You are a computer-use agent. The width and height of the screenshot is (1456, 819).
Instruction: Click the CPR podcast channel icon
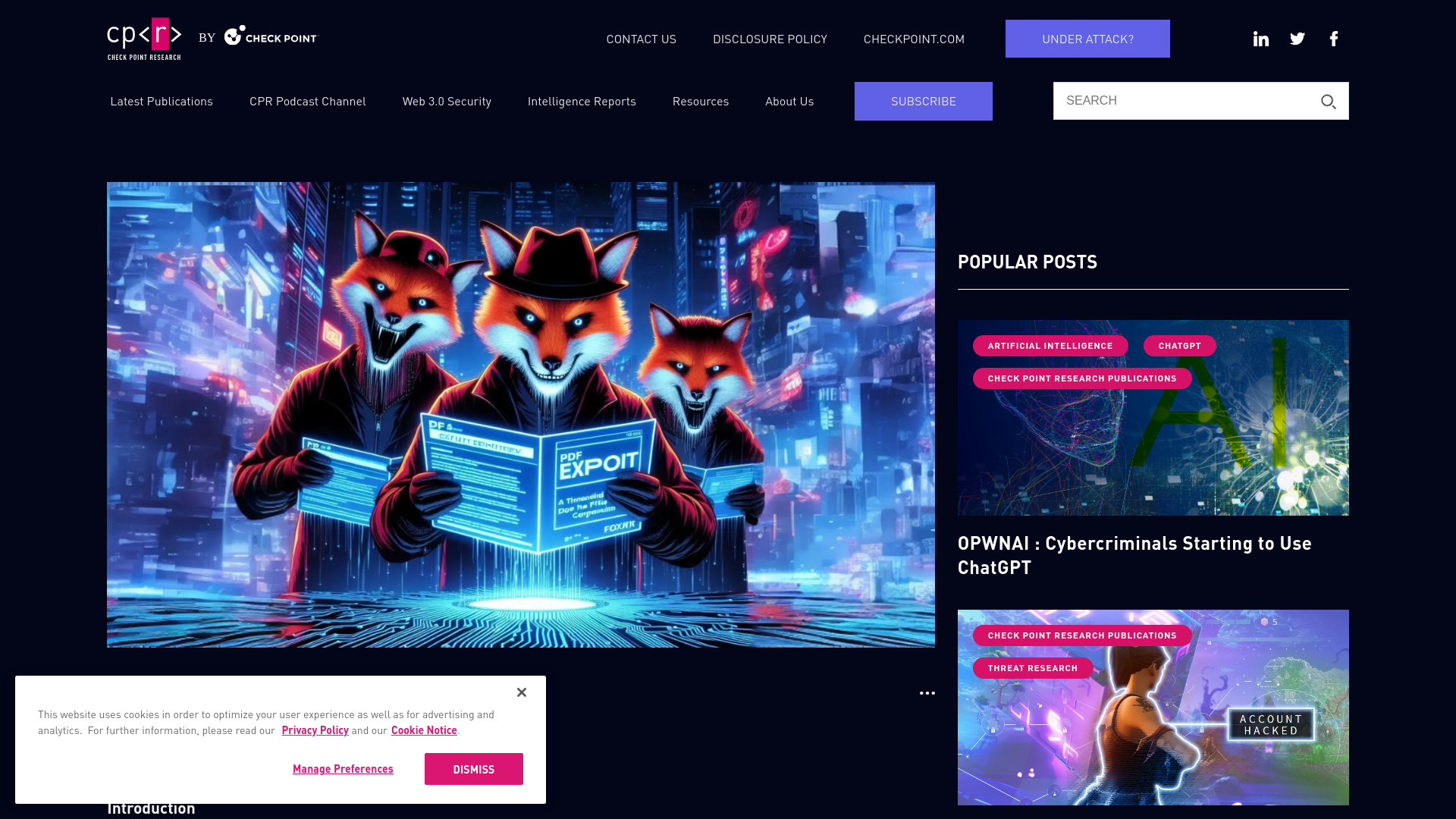pyautogui.click(x=307, y=101)
